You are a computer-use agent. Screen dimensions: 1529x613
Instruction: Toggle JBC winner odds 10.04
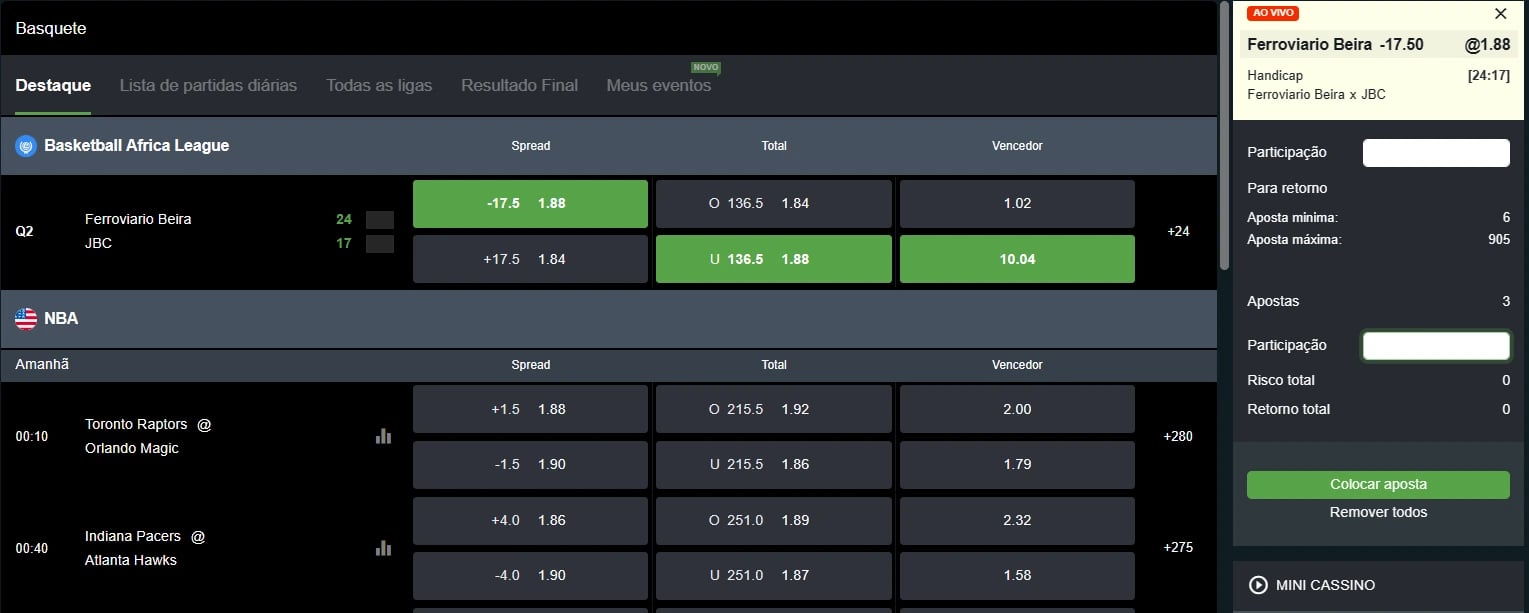(1017, 259)
